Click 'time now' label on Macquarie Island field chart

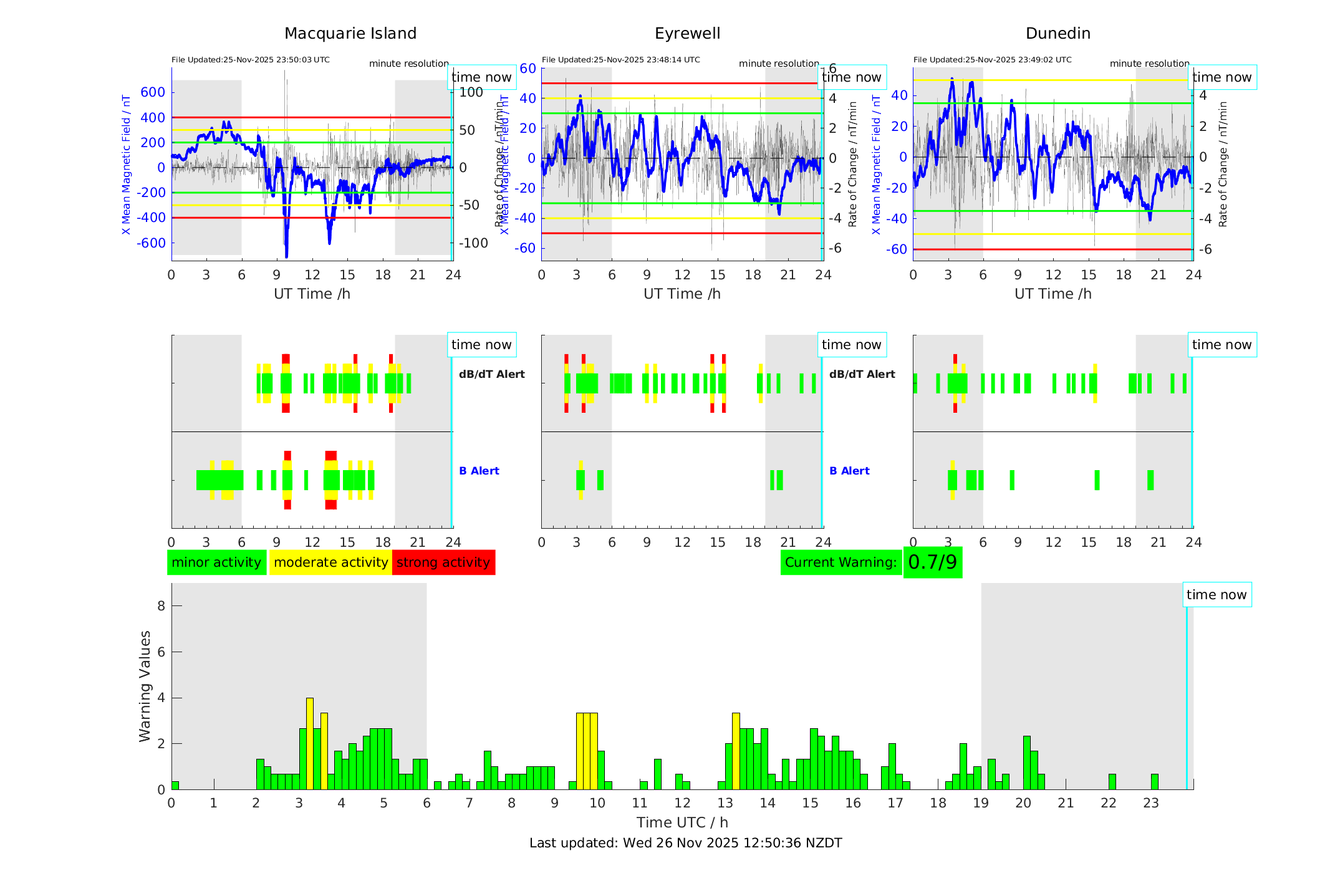click(x=481, y=77)
